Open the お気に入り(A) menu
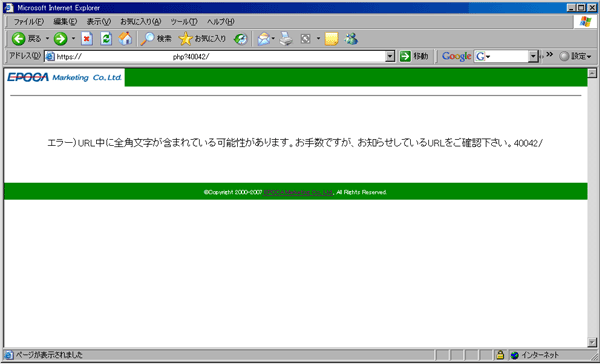 point(140,21)
